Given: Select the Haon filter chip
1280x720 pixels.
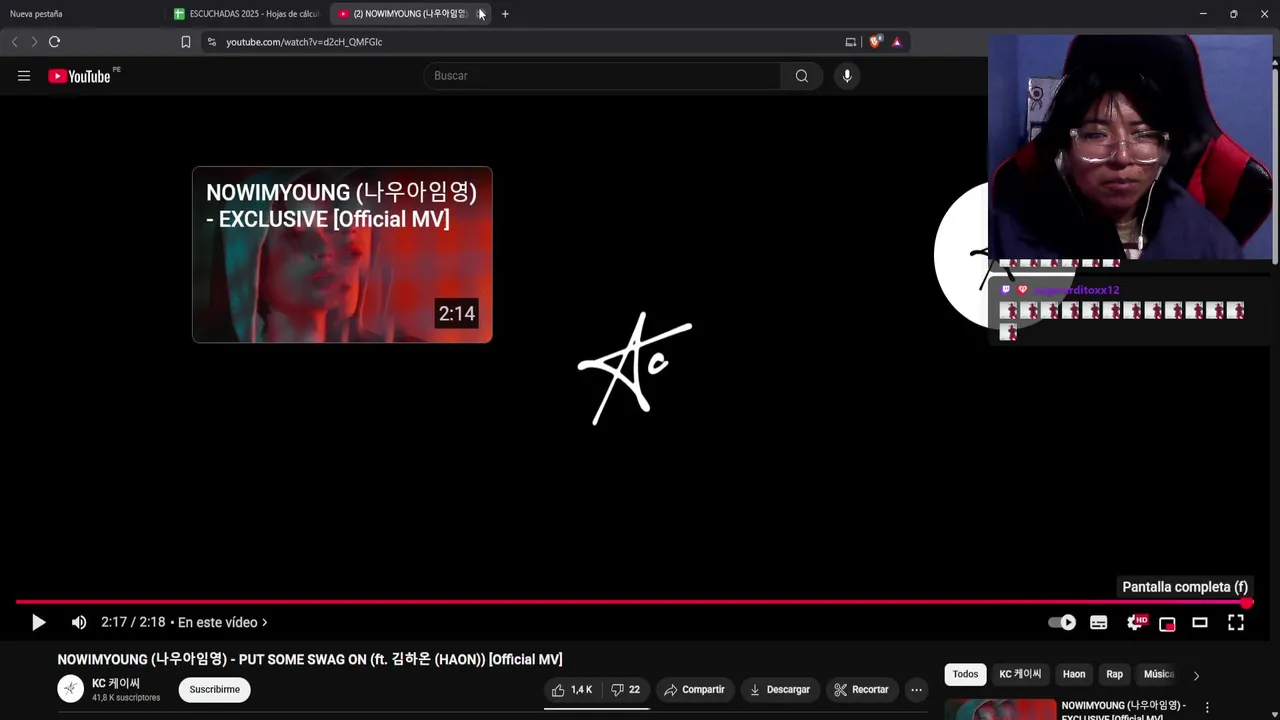Looking at the screenshot, I should [x=1074, y=674].
